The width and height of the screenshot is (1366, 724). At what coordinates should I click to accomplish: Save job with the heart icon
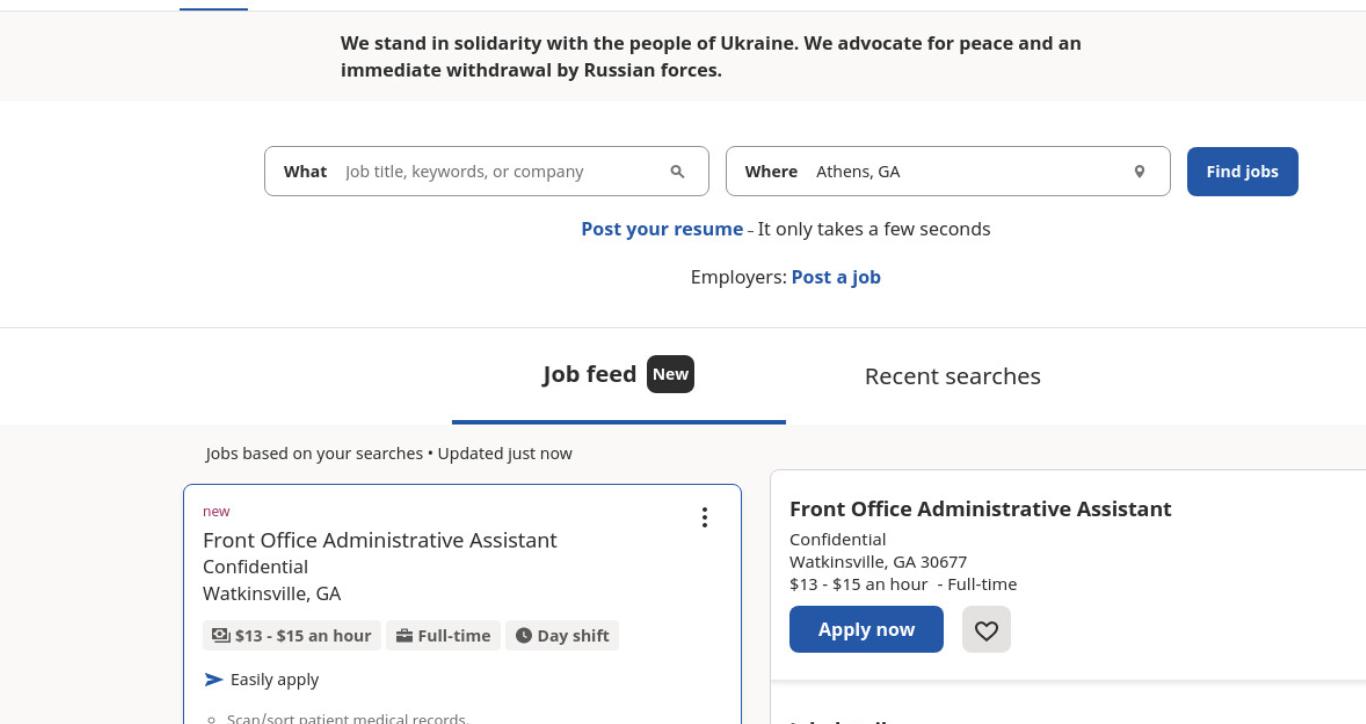[987, 630]
